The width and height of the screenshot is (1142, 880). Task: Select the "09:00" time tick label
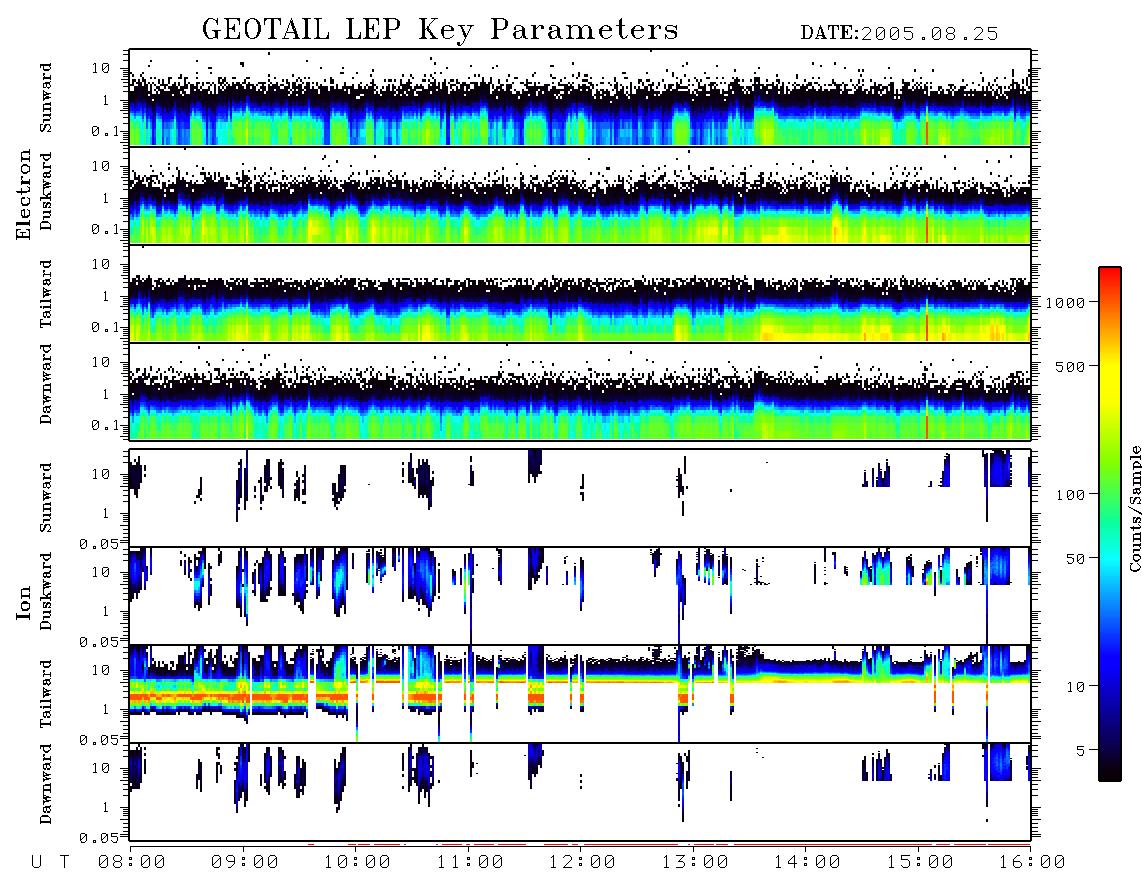click(x=244, y=863)
